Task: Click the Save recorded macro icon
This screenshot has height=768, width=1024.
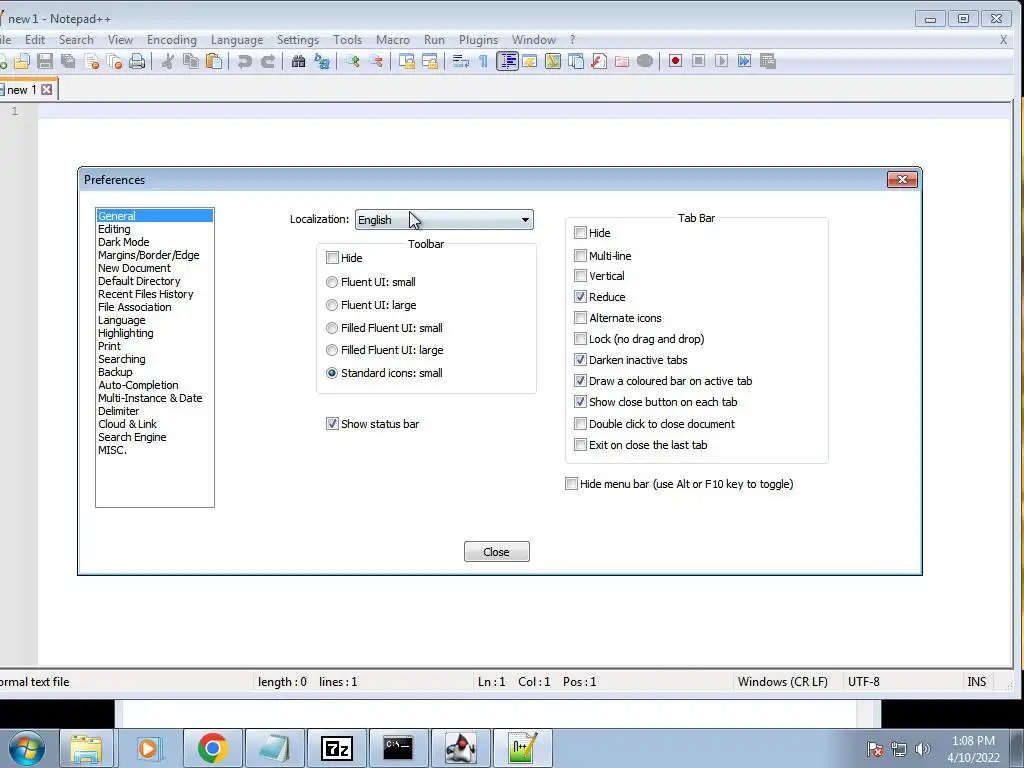Action: point(768,61)
